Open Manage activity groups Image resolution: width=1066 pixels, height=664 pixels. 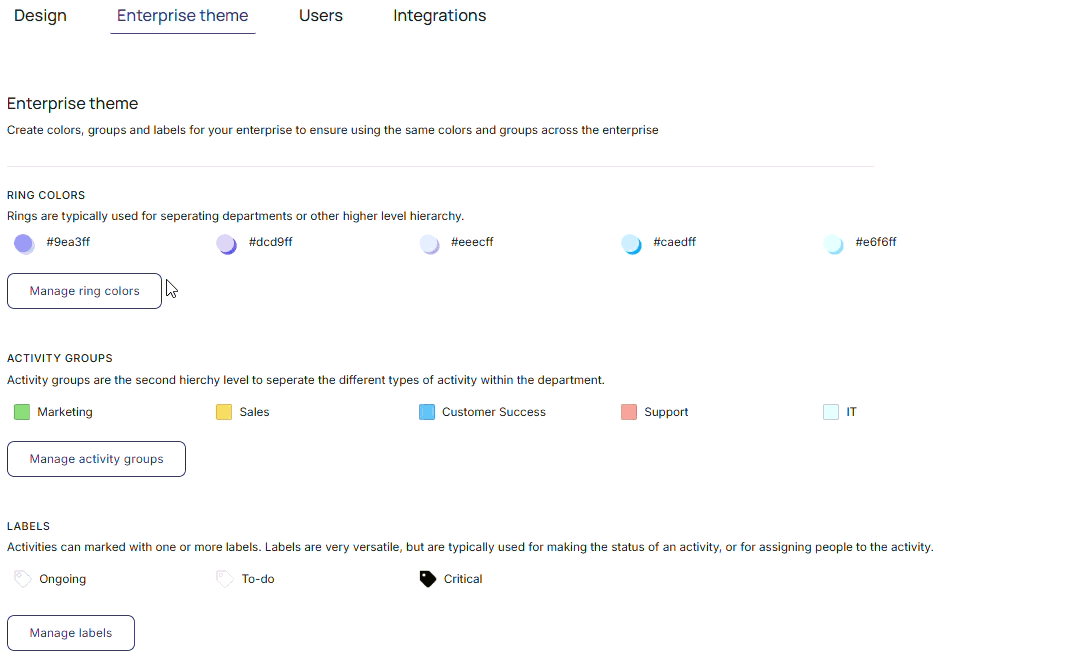click(x=97, y=459)
